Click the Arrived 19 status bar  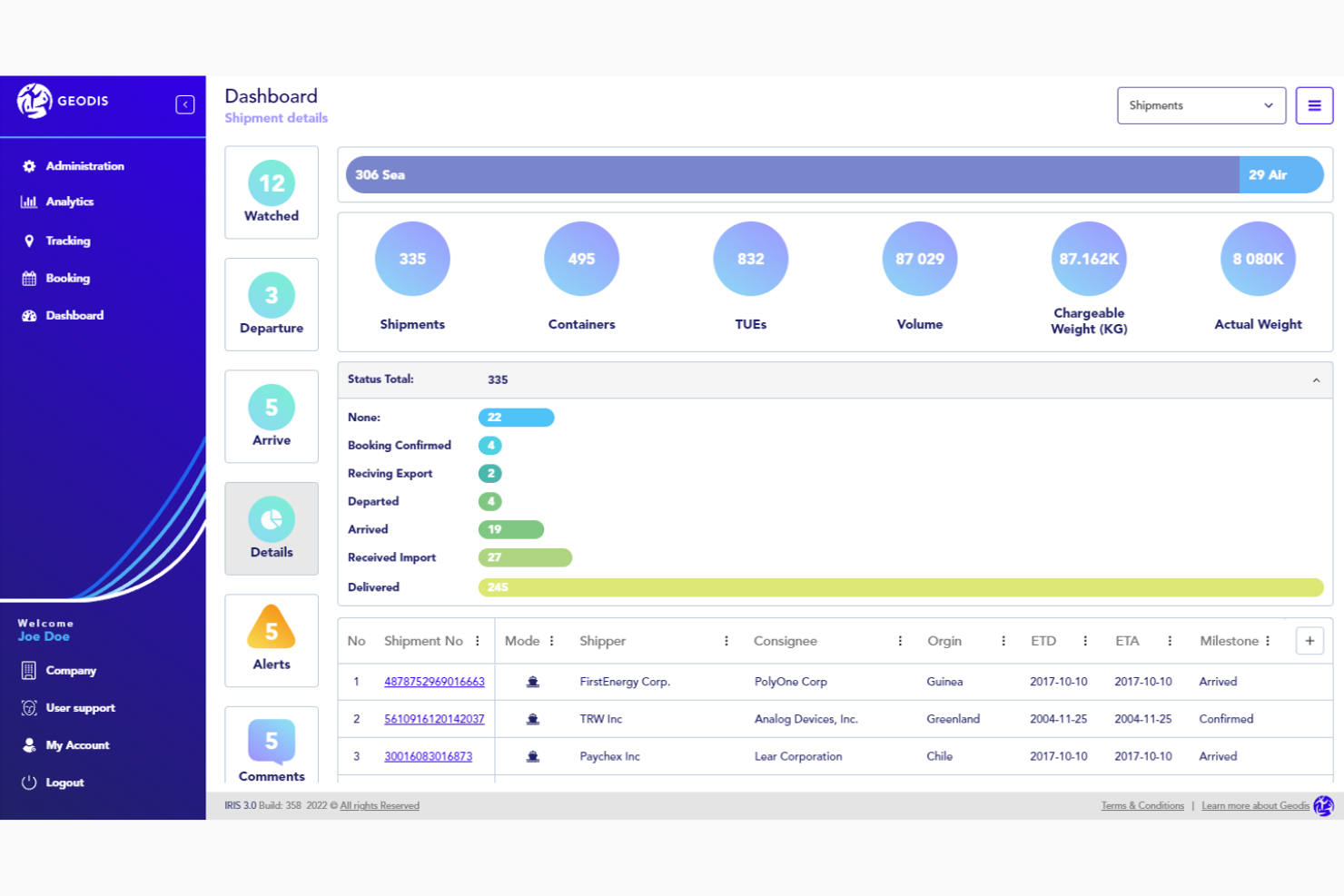pos(511,529)
